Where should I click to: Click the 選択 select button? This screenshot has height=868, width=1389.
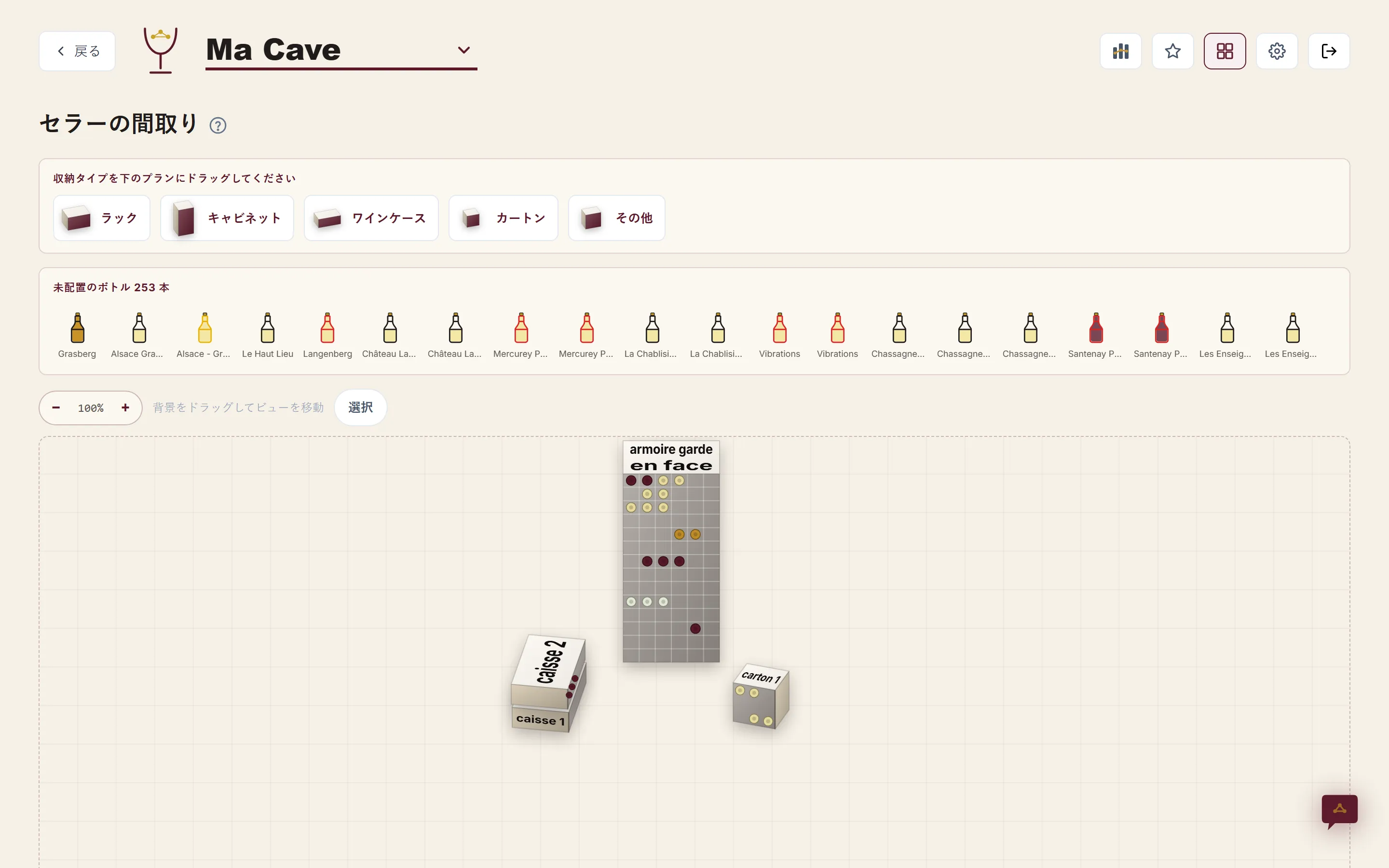[360, 407]
